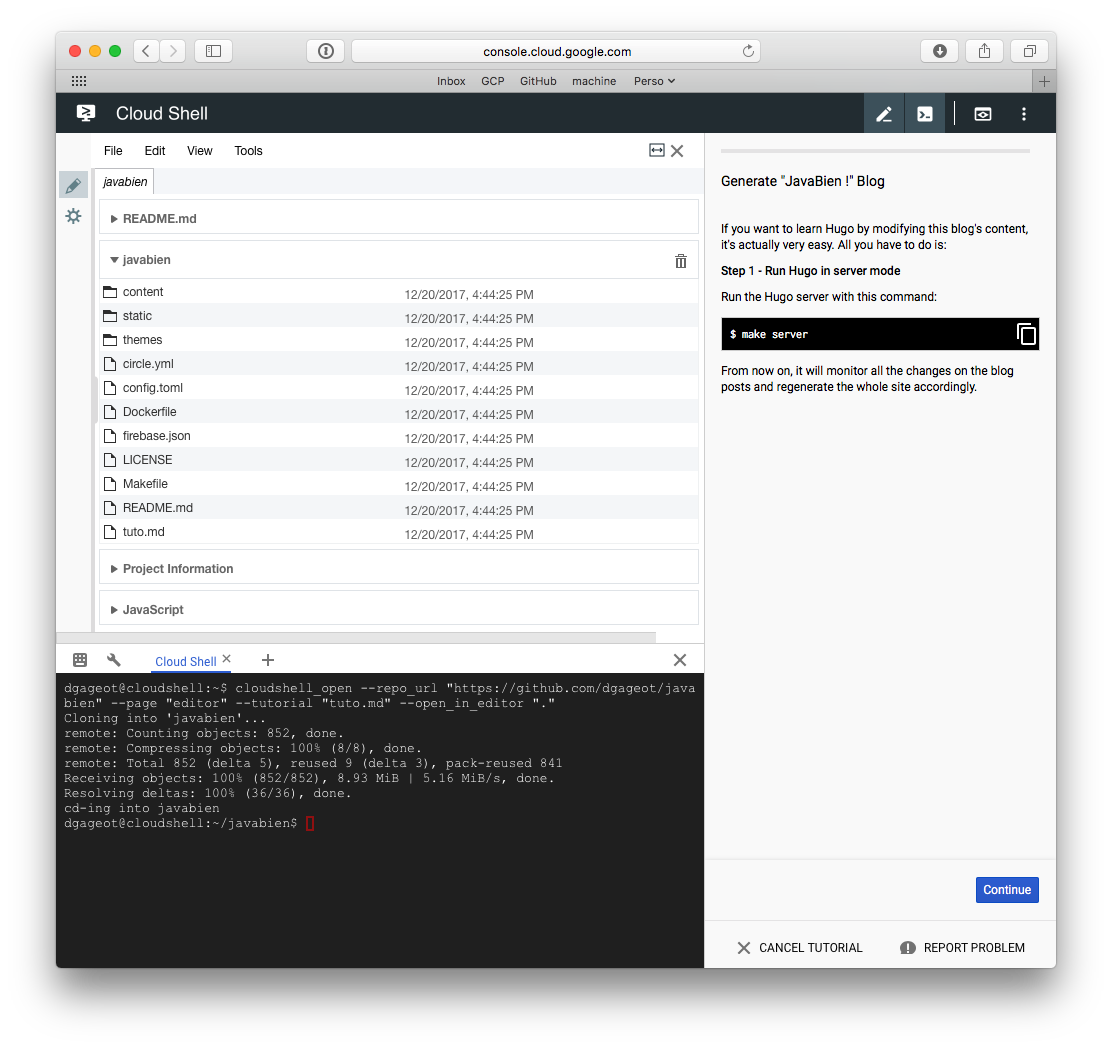This screenshot has height=1048, width=1112.
Task: Open the config.toml file
Action: coord(399,389)
